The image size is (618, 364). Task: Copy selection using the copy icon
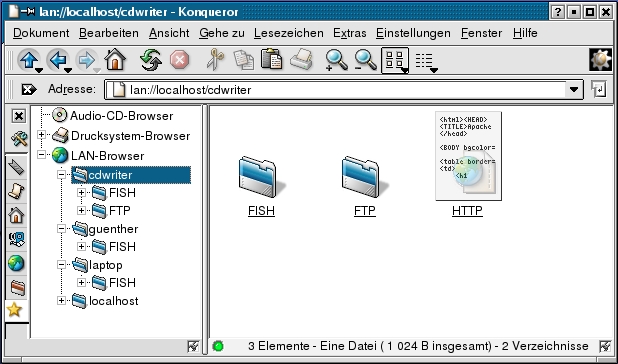coord(244,60)
